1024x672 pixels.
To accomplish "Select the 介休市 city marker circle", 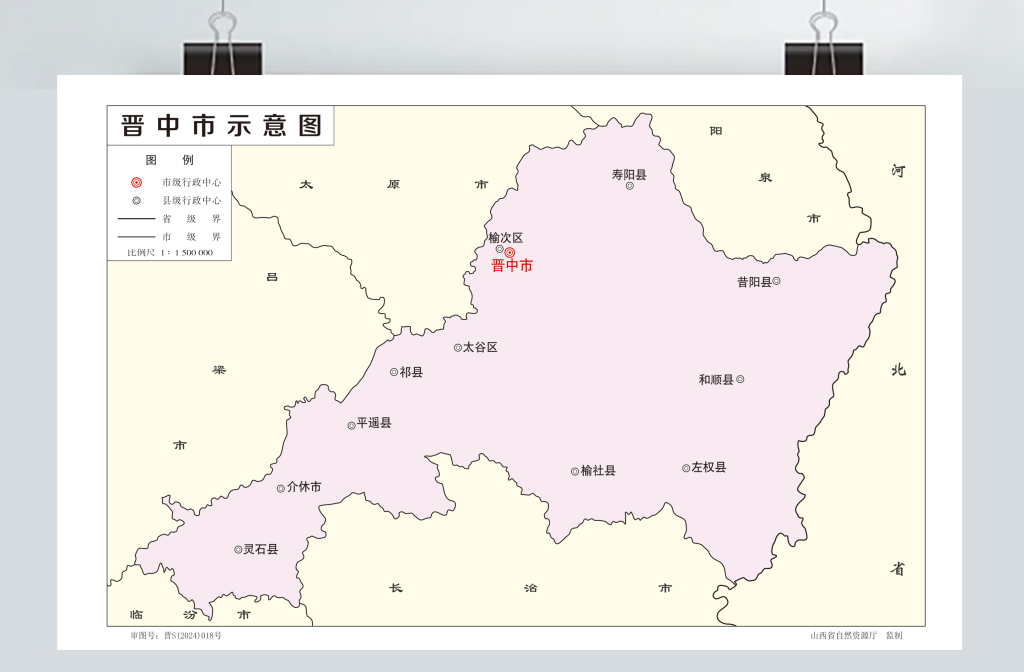I will pos(281,488).
